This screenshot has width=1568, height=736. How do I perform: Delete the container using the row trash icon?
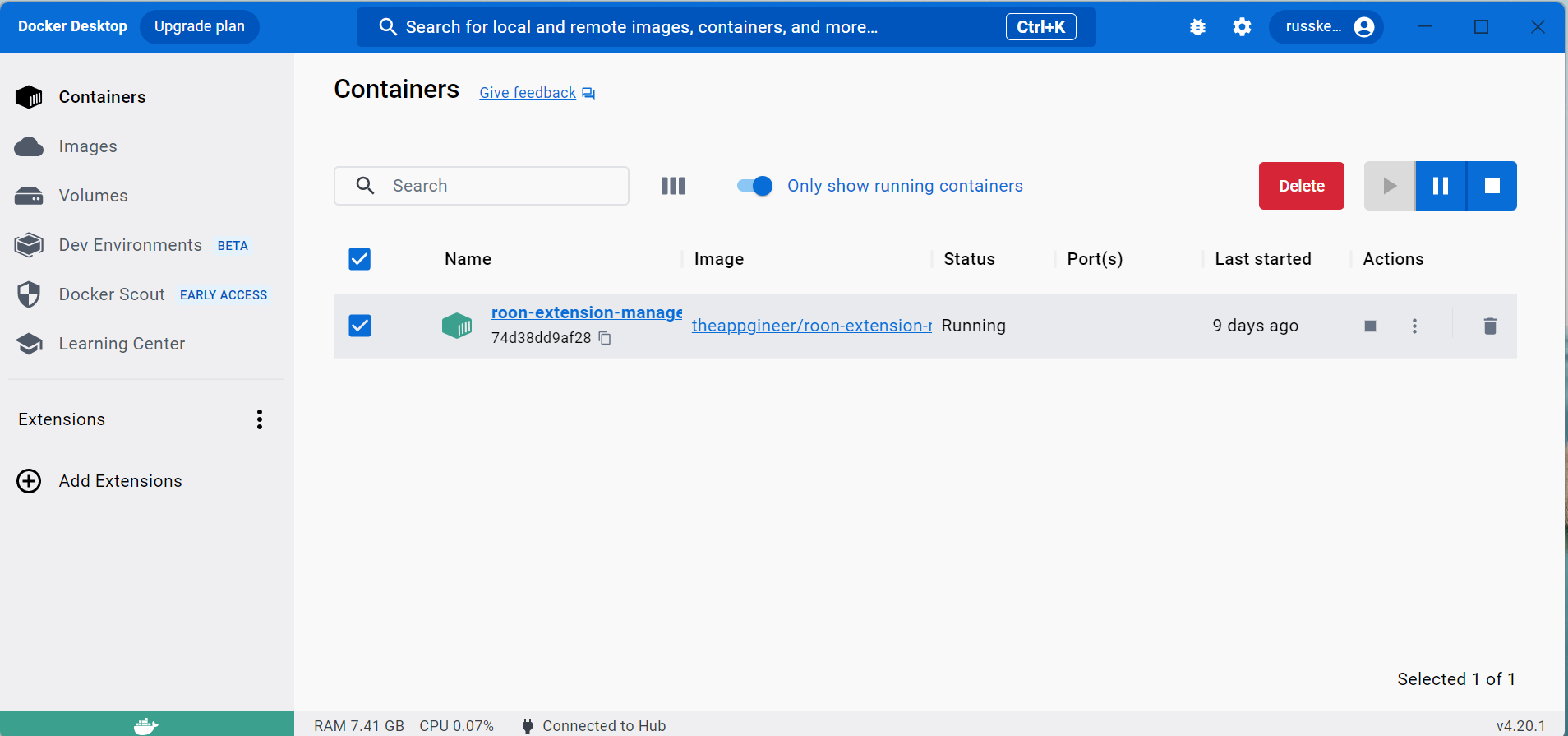(1490, 326)
